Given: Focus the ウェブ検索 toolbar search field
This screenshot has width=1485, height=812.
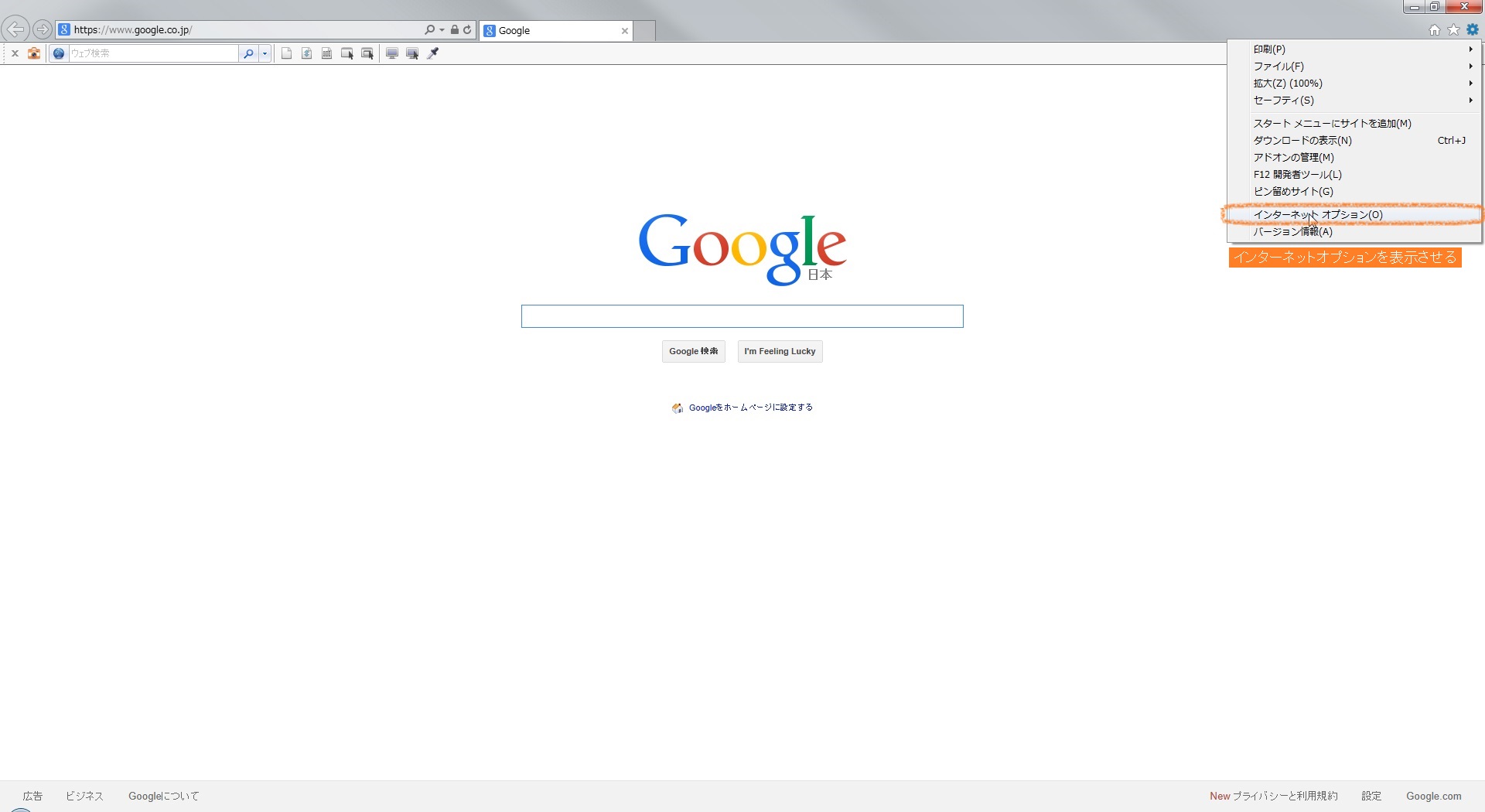Looking at the screenshot, I should (153, 53).
